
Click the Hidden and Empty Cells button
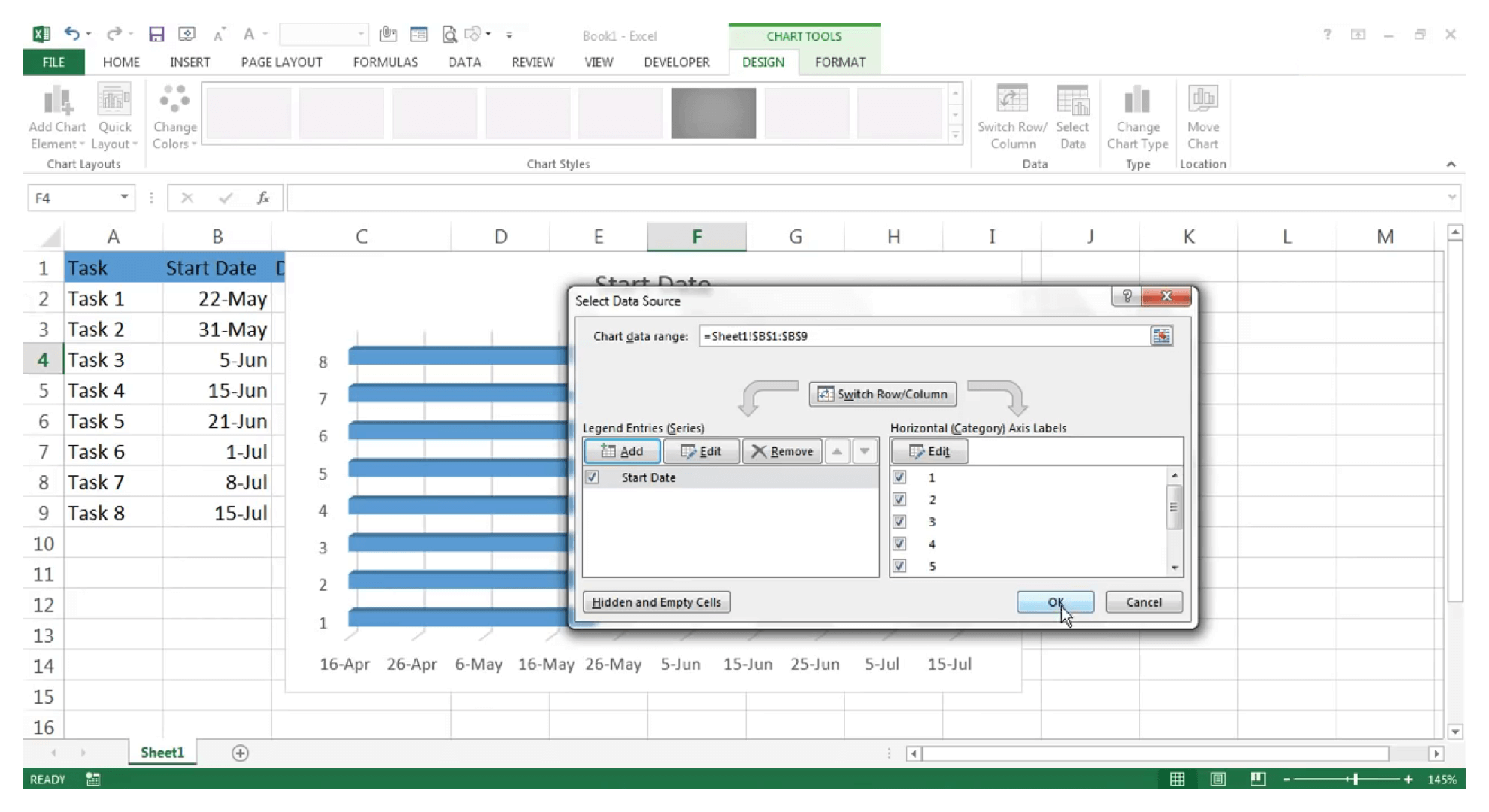[x=655, y=602]
